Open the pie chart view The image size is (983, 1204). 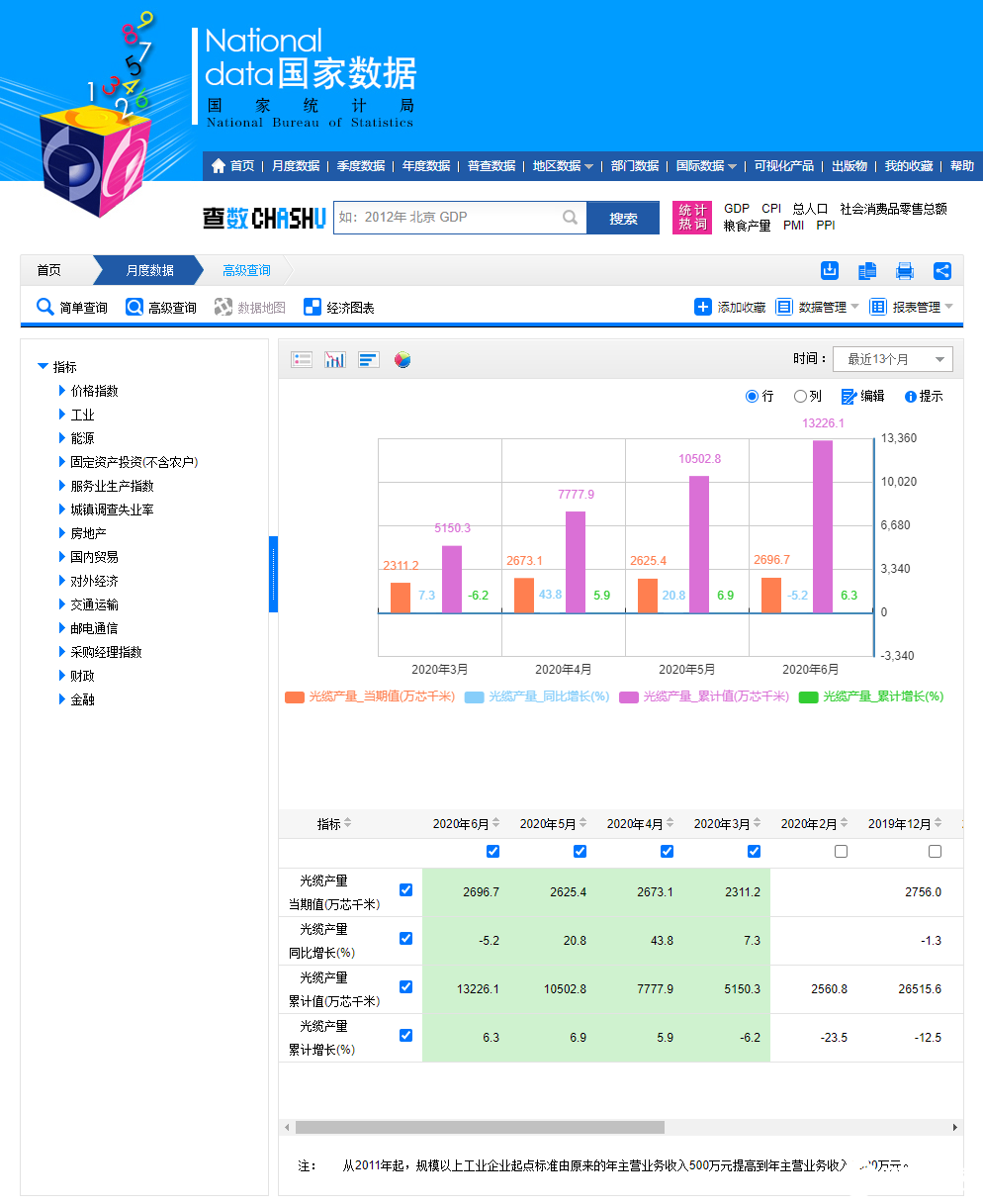[x=401, y=359]
